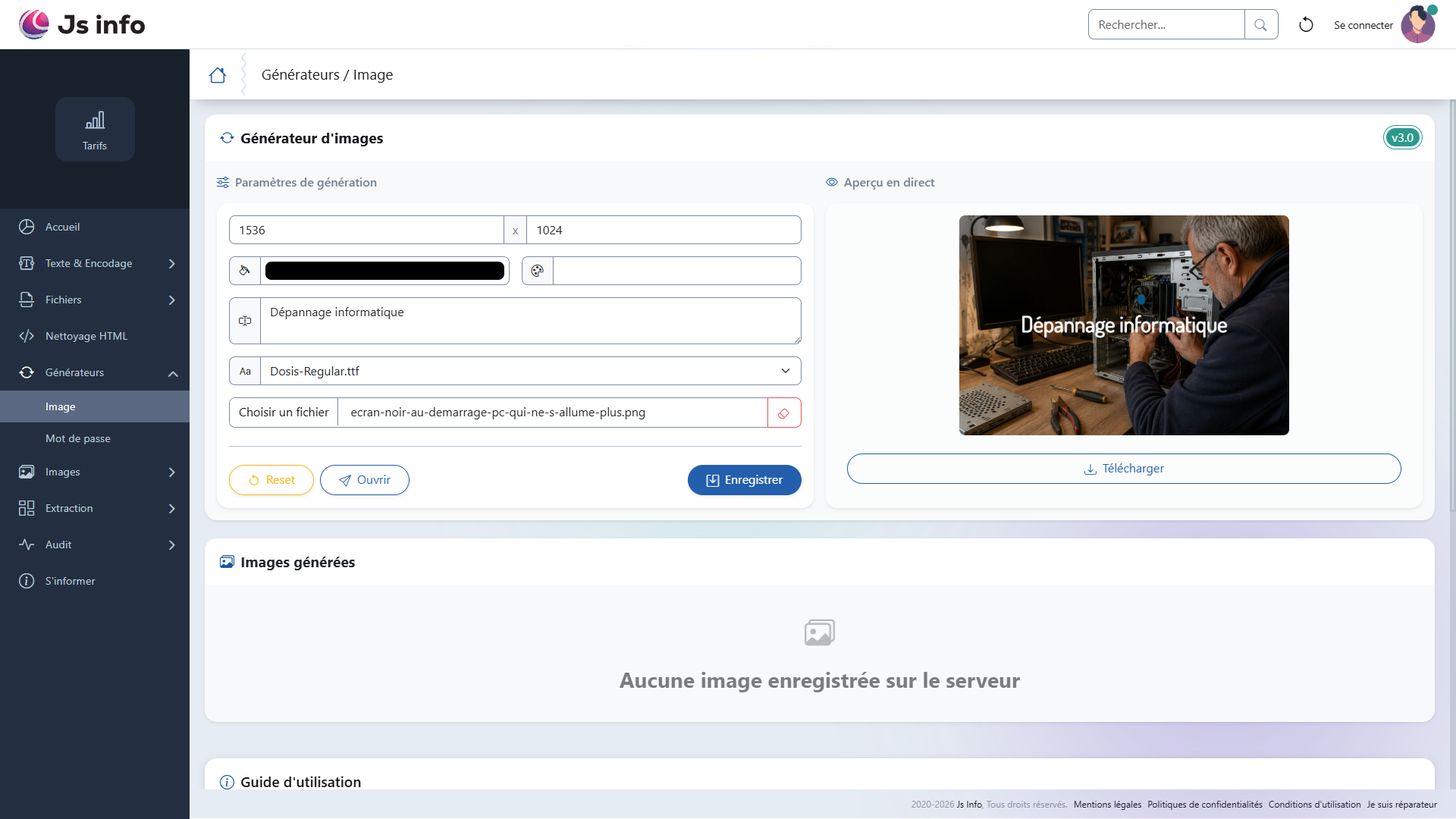Click the Reset button
Screen dimensions: 1456x819
coord(271,480)
